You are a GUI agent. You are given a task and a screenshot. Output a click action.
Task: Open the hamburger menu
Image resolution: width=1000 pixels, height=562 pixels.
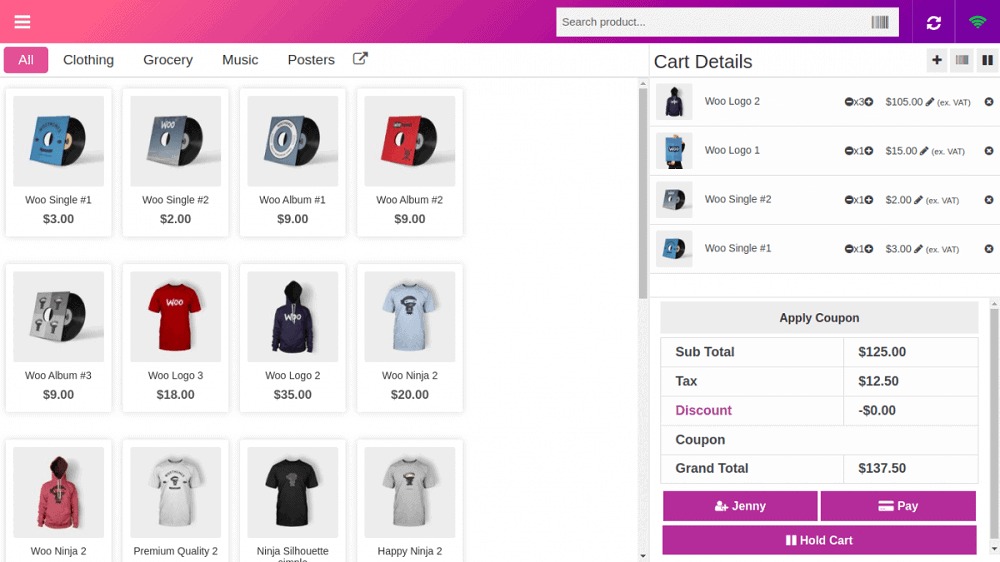(22, 22)
